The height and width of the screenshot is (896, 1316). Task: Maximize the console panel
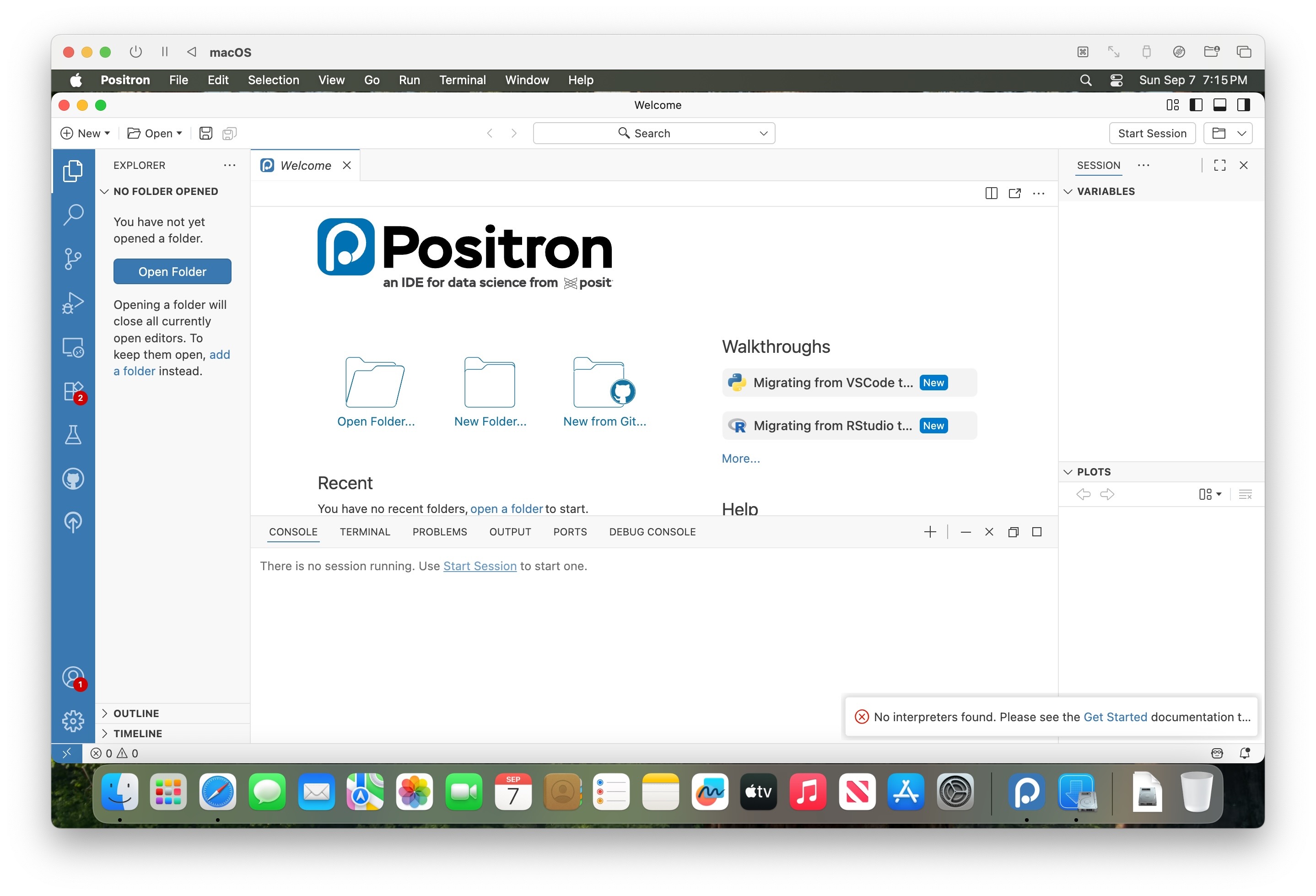point(1037,532)
